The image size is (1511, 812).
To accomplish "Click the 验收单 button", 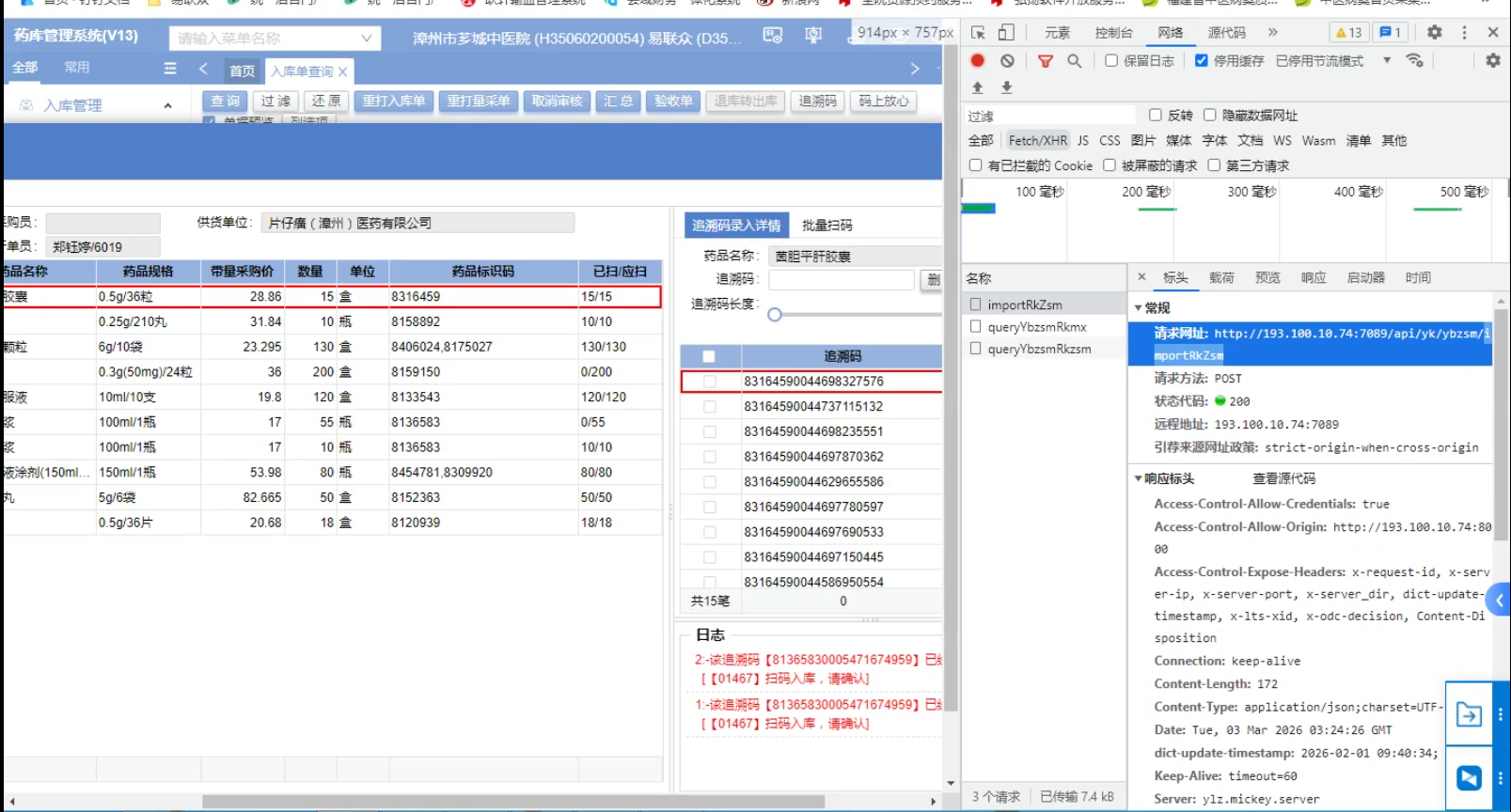I will click(x=673, y=101).
